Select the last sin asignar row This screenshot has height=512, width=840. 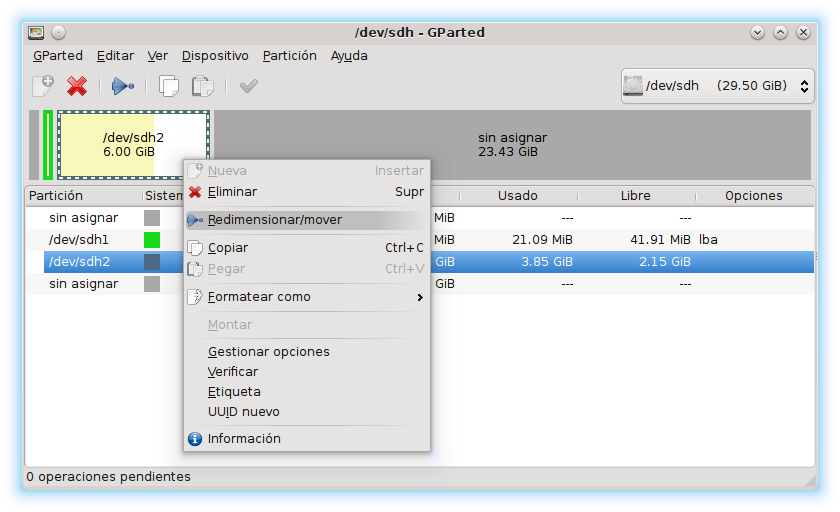[419, 284]
